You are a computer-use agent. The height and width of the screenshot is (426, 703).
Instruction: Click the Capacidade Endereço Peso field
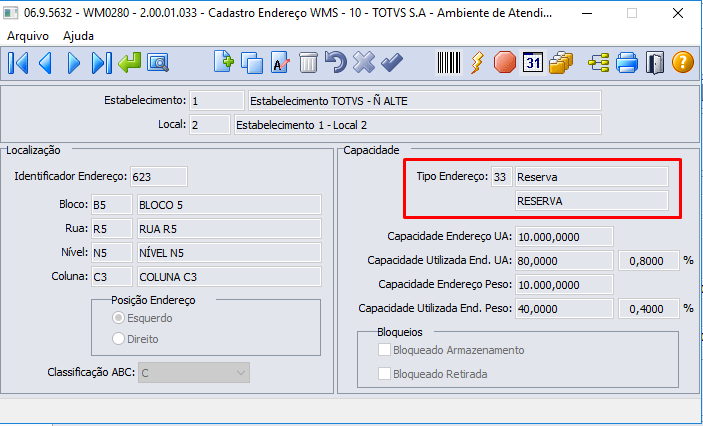[x=564, y=284]
